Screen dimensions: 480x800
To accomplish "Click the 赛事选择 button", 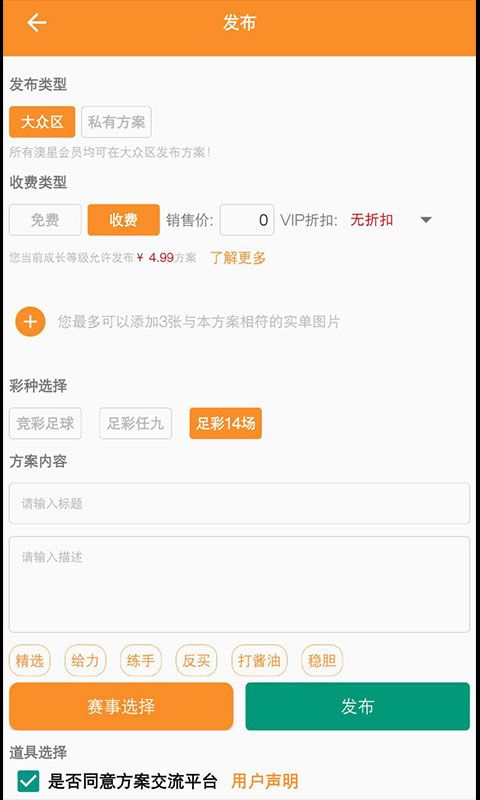I will pyautogui.click(x=121, y=706).
